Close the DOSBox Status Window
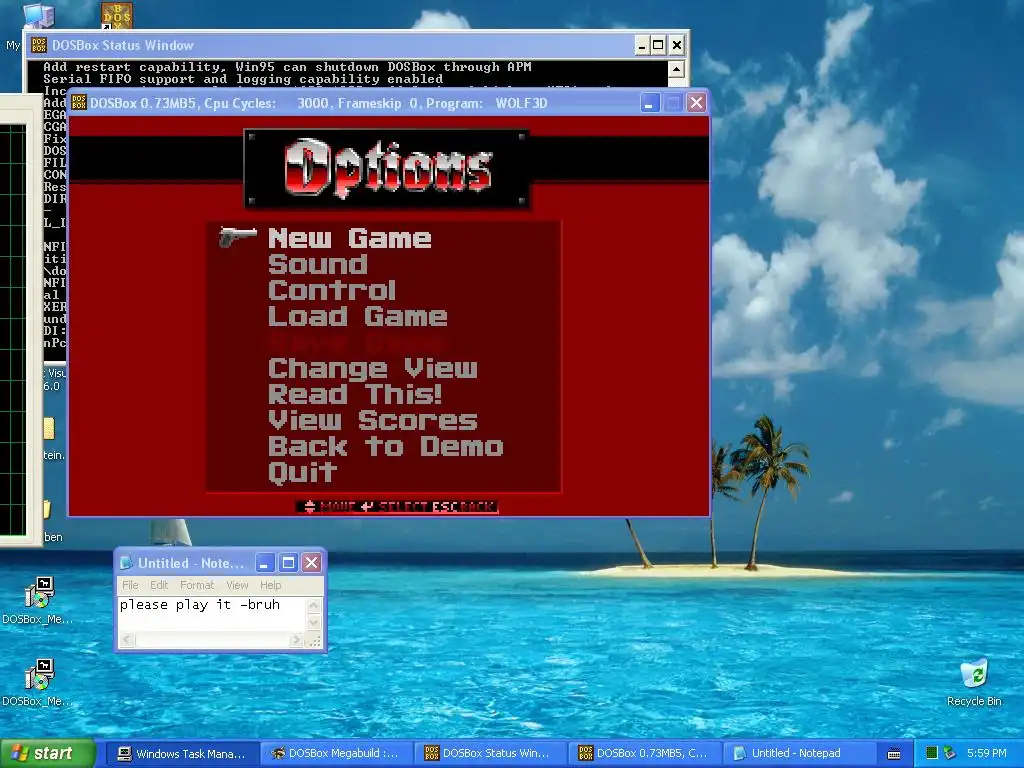The width and height of the screenshot is (1024, 768). tap(677, 45)
